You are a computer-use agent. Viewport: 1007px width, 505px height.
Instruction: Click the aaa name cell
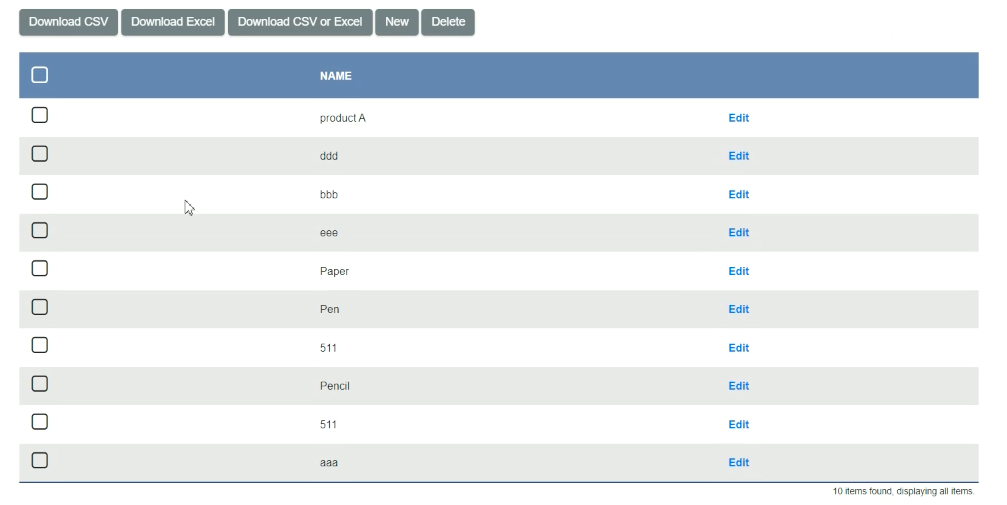coord(329,463)
